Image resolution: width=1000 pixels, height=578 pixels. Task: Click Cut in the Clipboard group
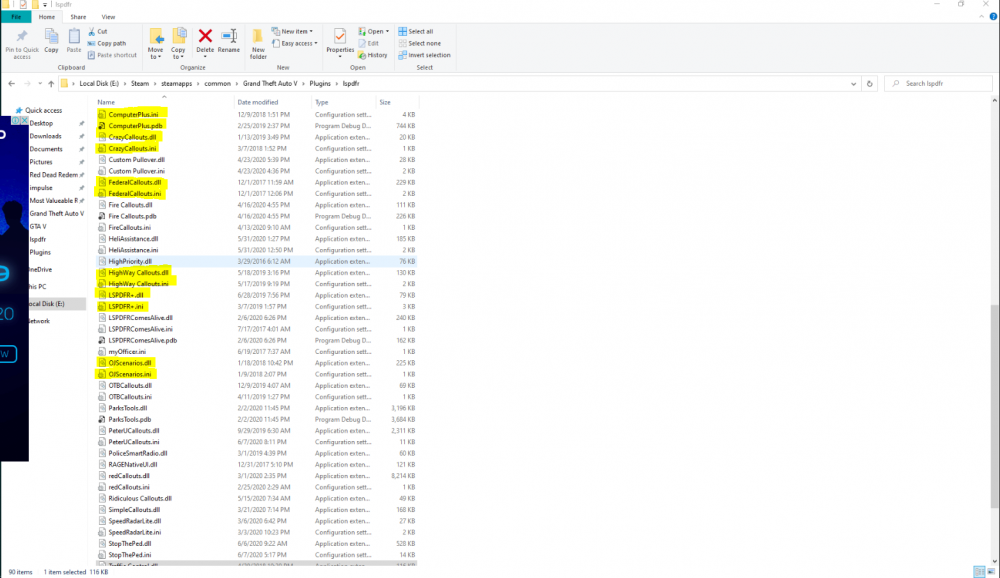pos(98,31)
